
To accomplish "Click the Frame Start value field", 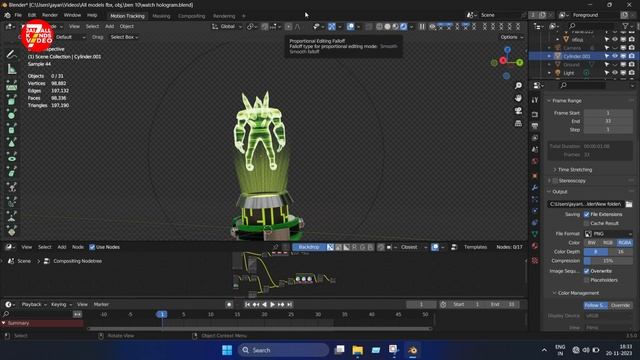I will pyautogui.click(x=608, y=113).
